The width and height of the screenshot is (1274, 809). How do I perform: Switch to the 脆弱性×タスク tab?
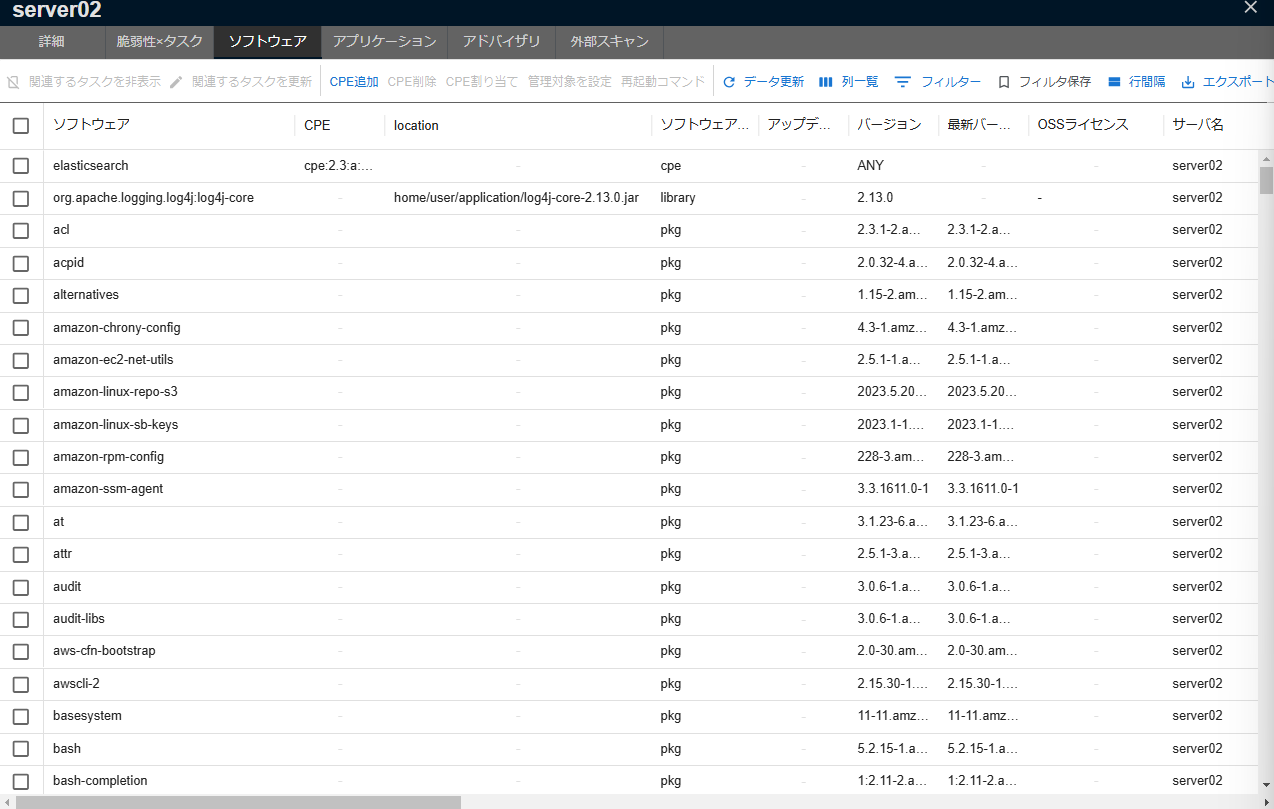(160, 42)
